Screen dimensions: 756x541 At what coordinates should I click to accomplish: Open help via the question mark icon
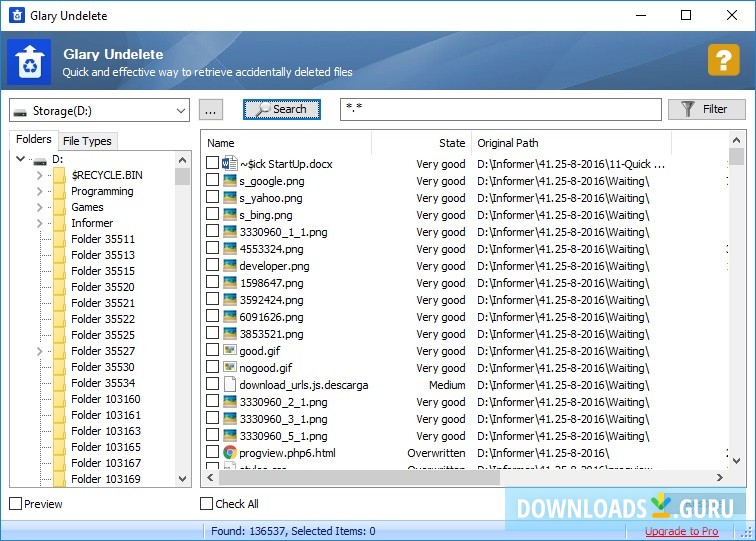(723, 60)
